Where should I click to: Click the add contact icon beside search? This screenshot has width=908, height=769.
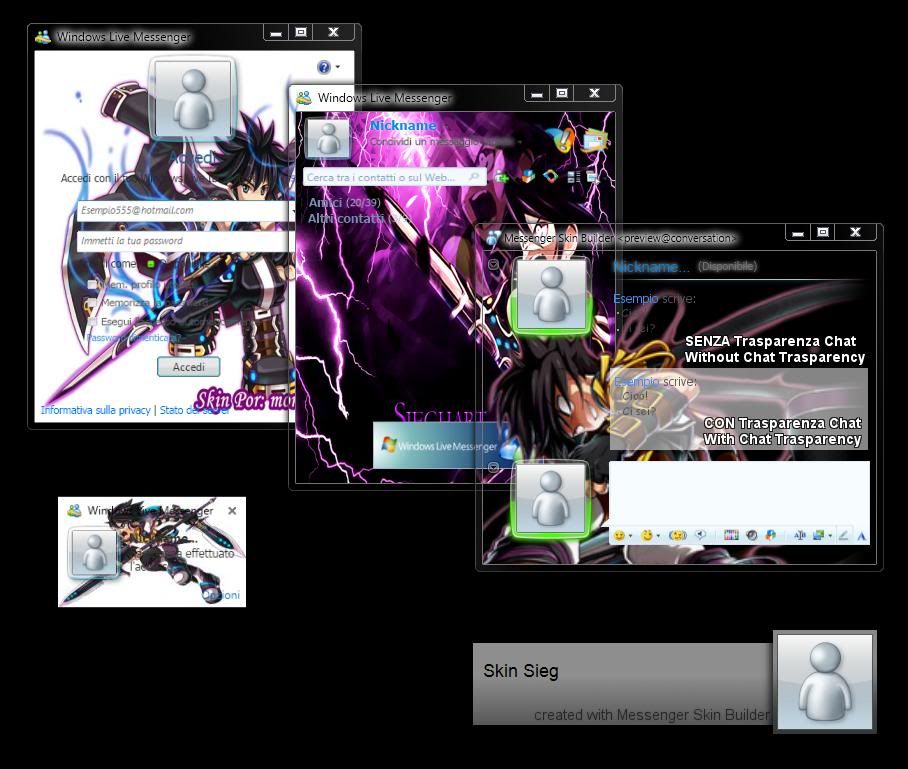pos(502,177)
